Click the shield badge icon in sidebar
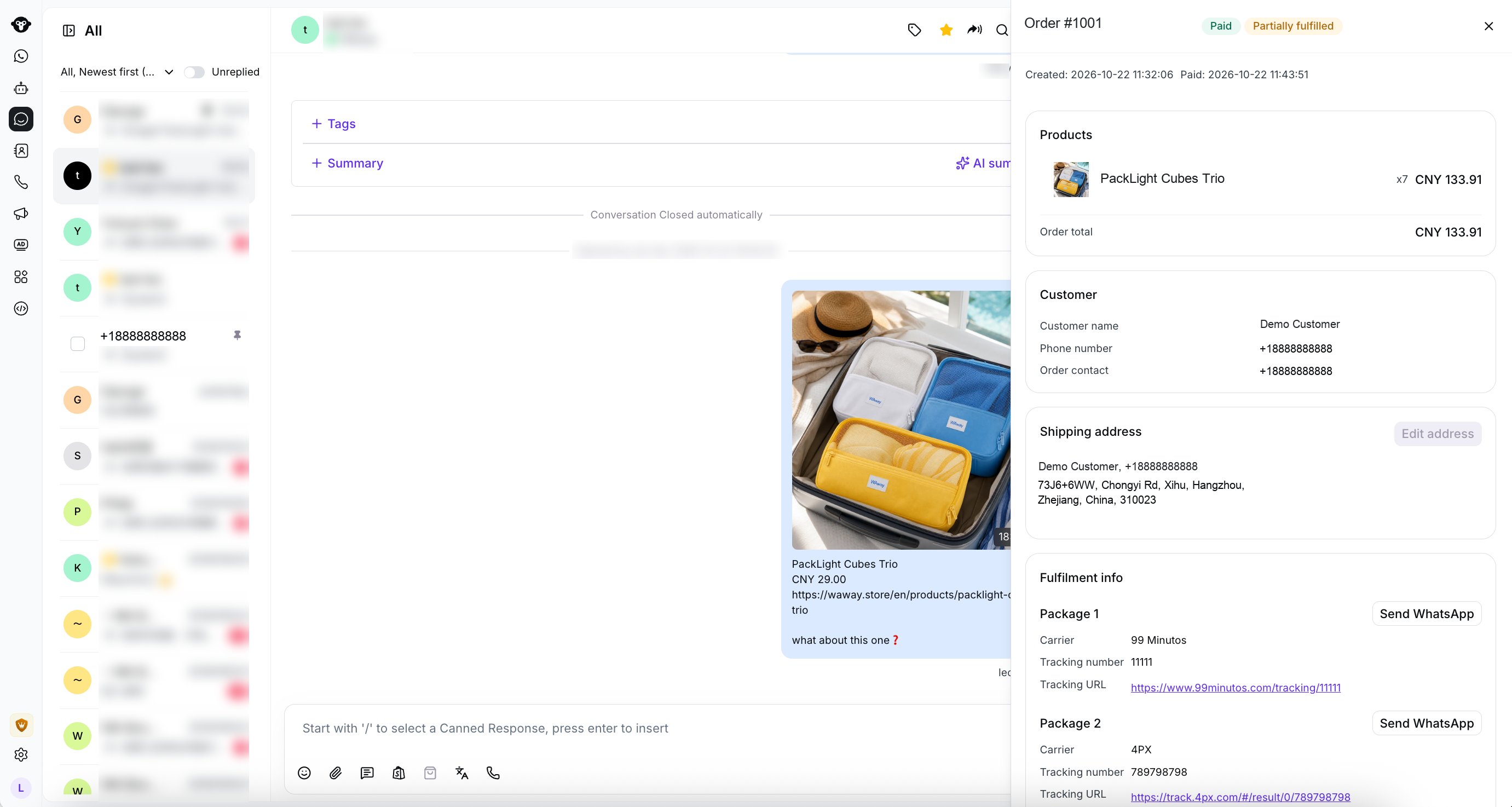The width and height of the screenshot is (1512, 807). click(21, 725)
